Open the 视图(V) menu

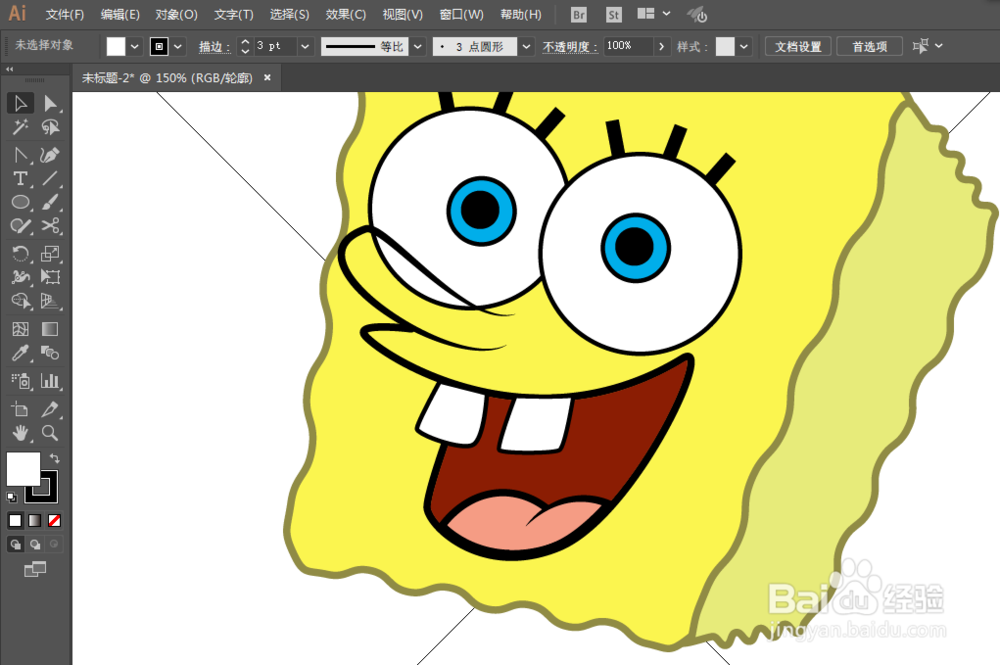tap(402, 15)
